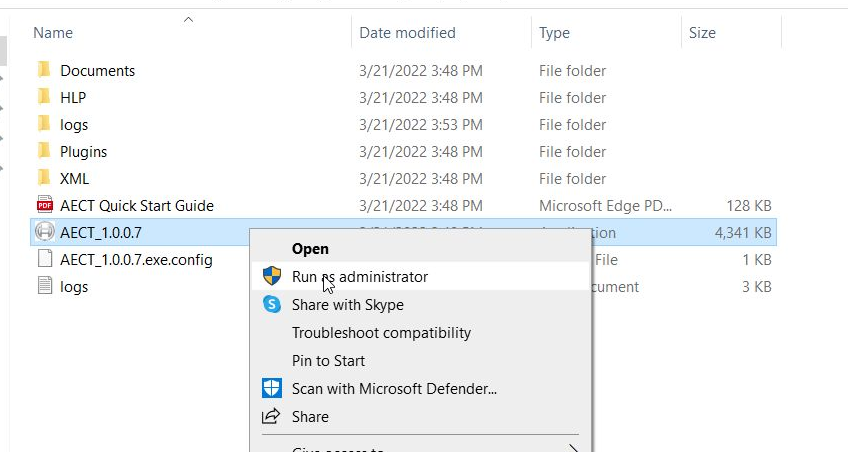Select the XML folder icon

[x=44, y=178]
